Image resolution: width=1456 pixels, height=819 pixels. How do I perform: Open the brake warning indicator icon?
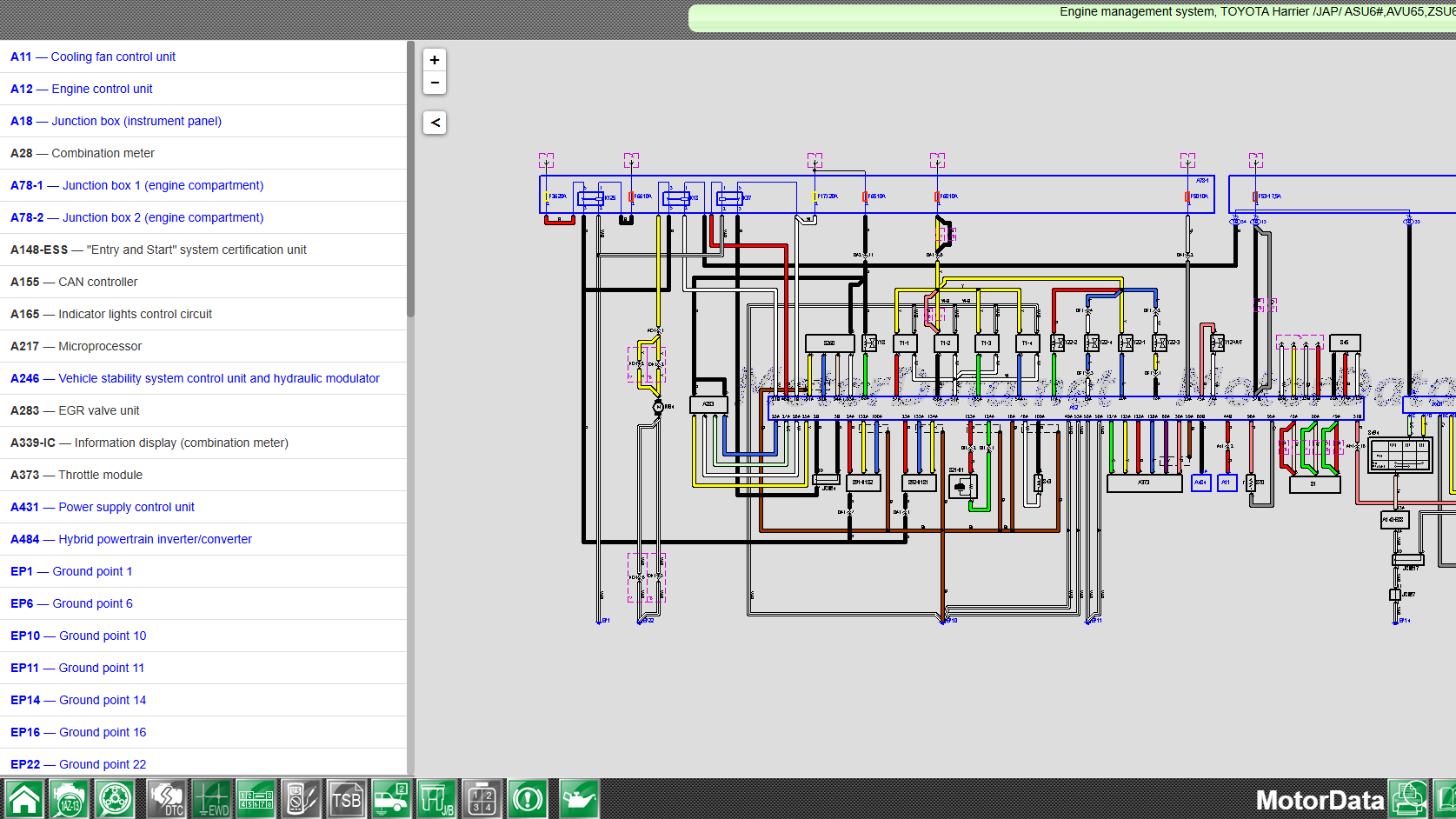pyautogui.click(x=528, y=799)
